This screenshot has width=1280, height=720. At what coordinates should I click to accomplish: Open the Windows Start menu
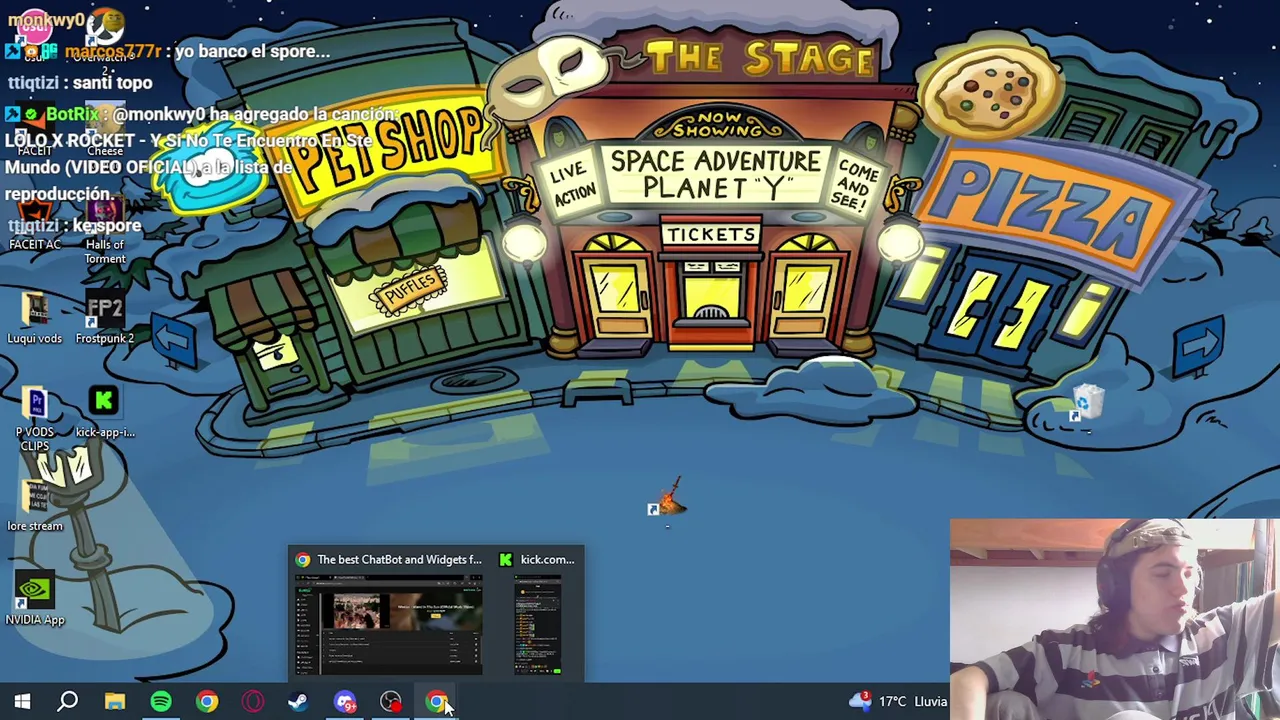pyautogui.click(x=22, y=702)
